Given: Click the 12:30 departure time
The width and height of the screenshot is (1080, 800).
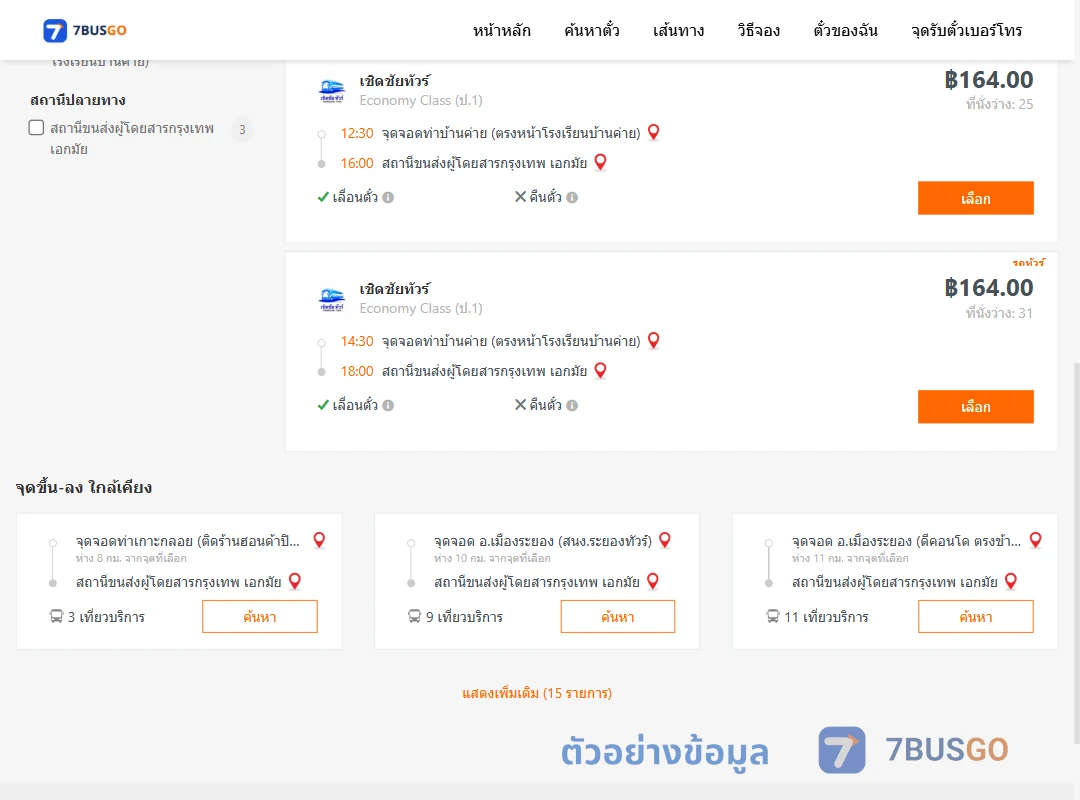Looking at the screenshot, I should 357,133.
